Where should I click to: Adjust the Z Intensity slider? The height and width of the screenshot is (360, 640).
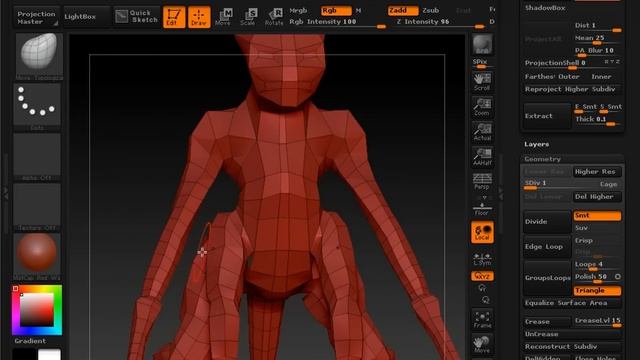440,22
